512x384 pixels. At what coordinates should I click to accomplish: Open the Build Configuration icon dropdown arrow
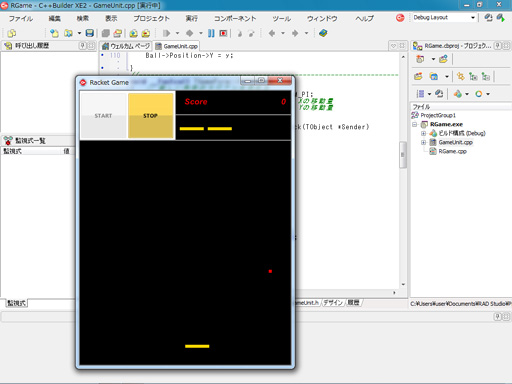point(467,94)
